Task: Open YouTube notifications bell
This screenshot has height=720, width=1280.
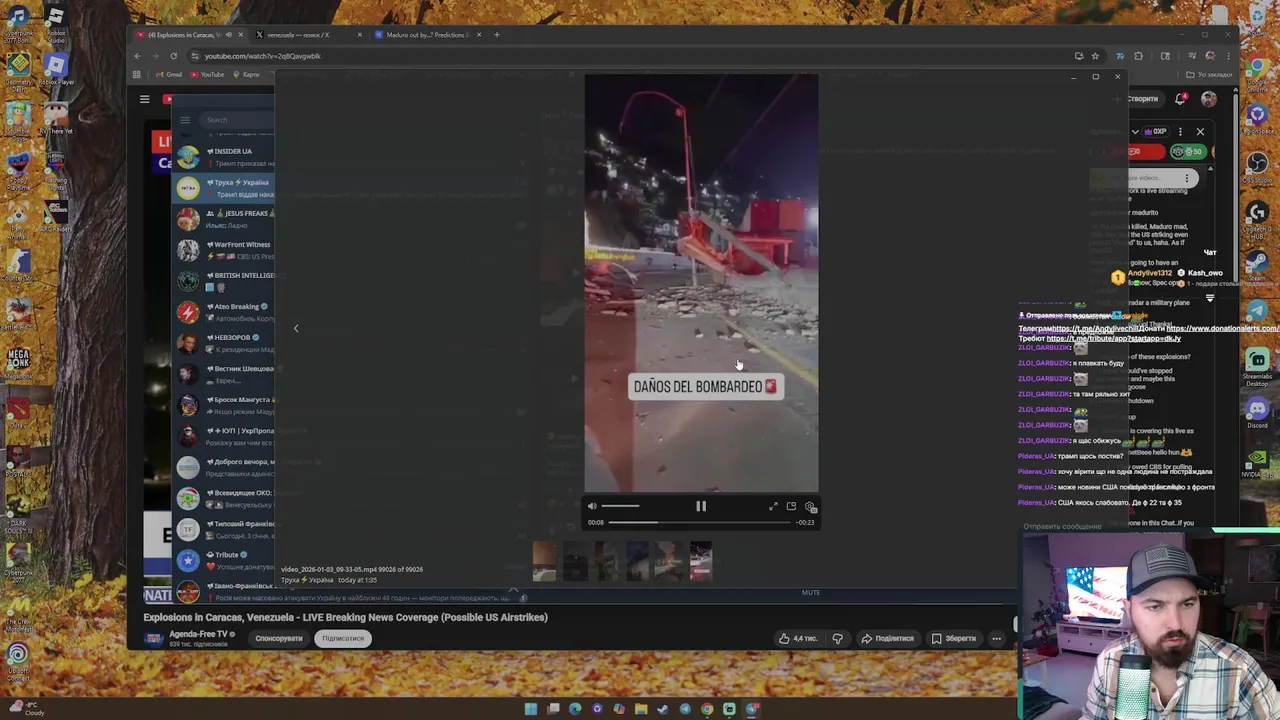Action: pos(1181,99)
